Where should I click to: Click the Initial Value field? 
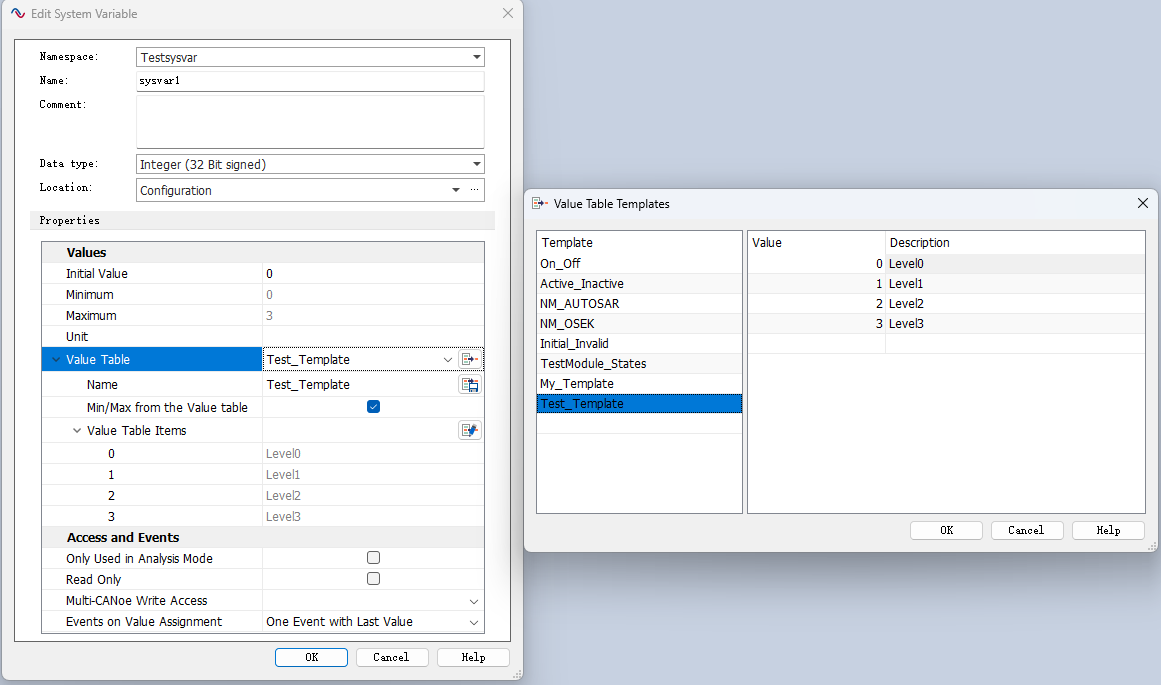click(x=372, y=274)
